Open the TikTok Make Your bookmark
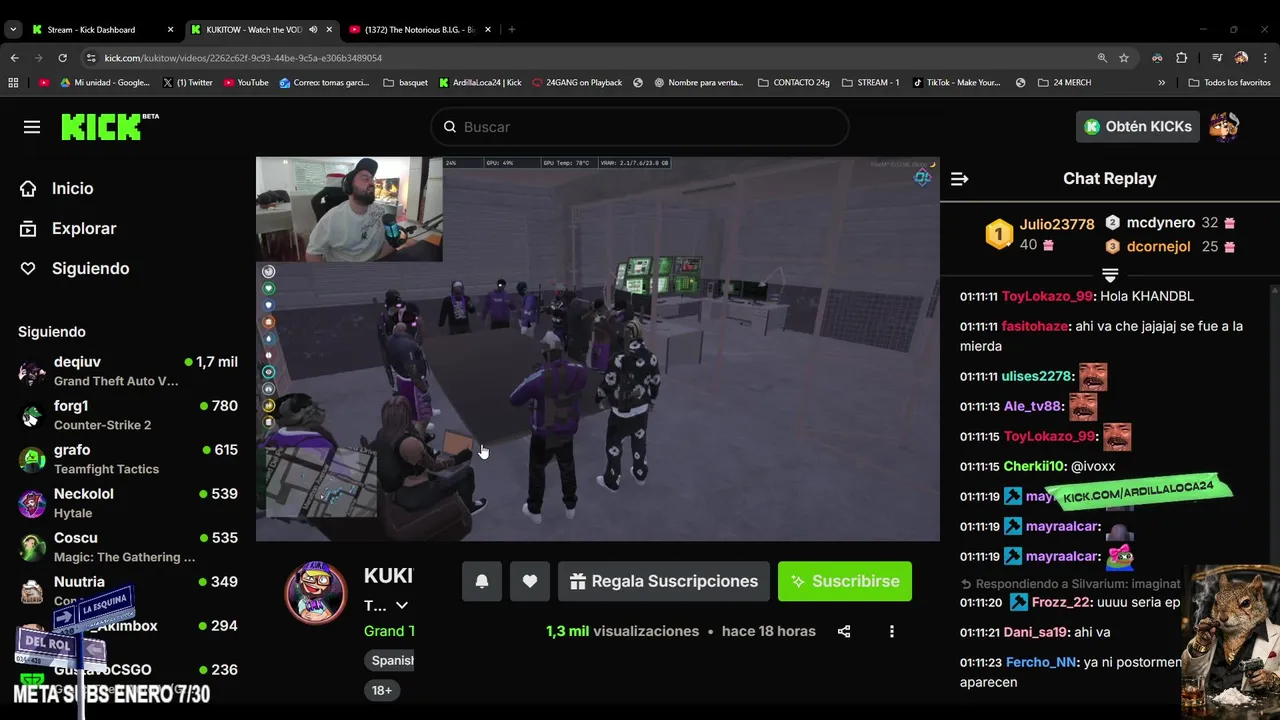This screenshot has width=1280, height=720. [957, 83]
